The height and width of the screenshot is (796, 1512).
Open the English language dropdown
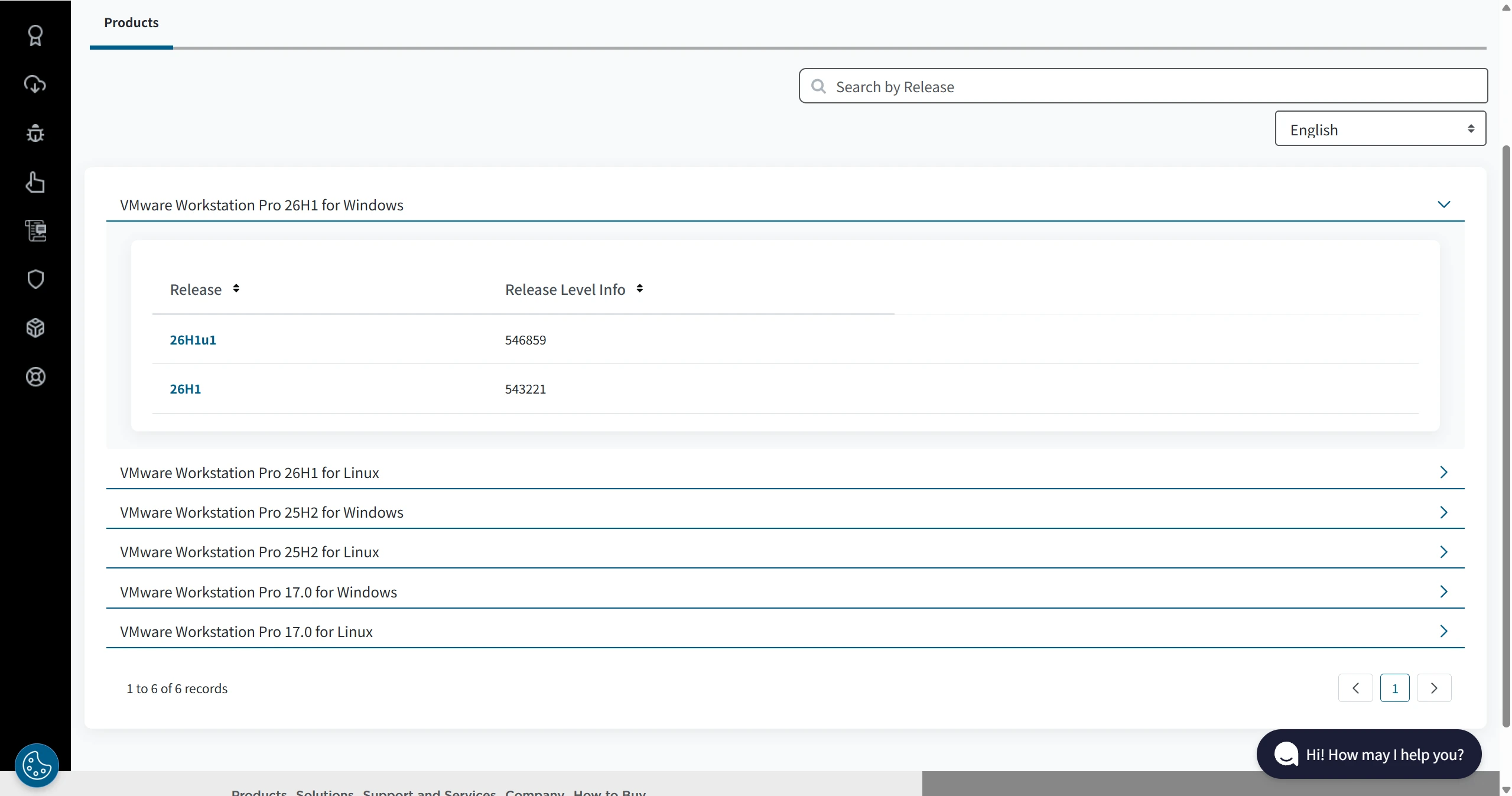[1380, 129]
